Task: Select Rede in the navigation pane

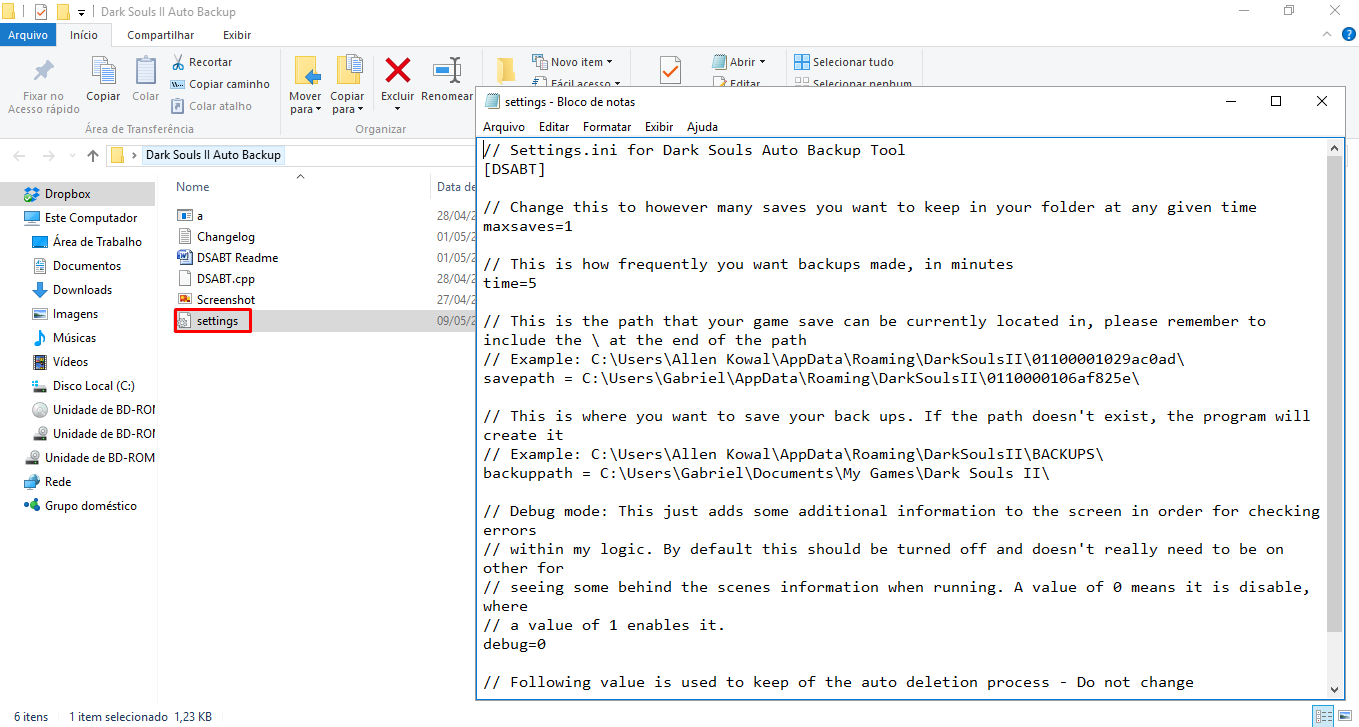Action: [58, 482]
